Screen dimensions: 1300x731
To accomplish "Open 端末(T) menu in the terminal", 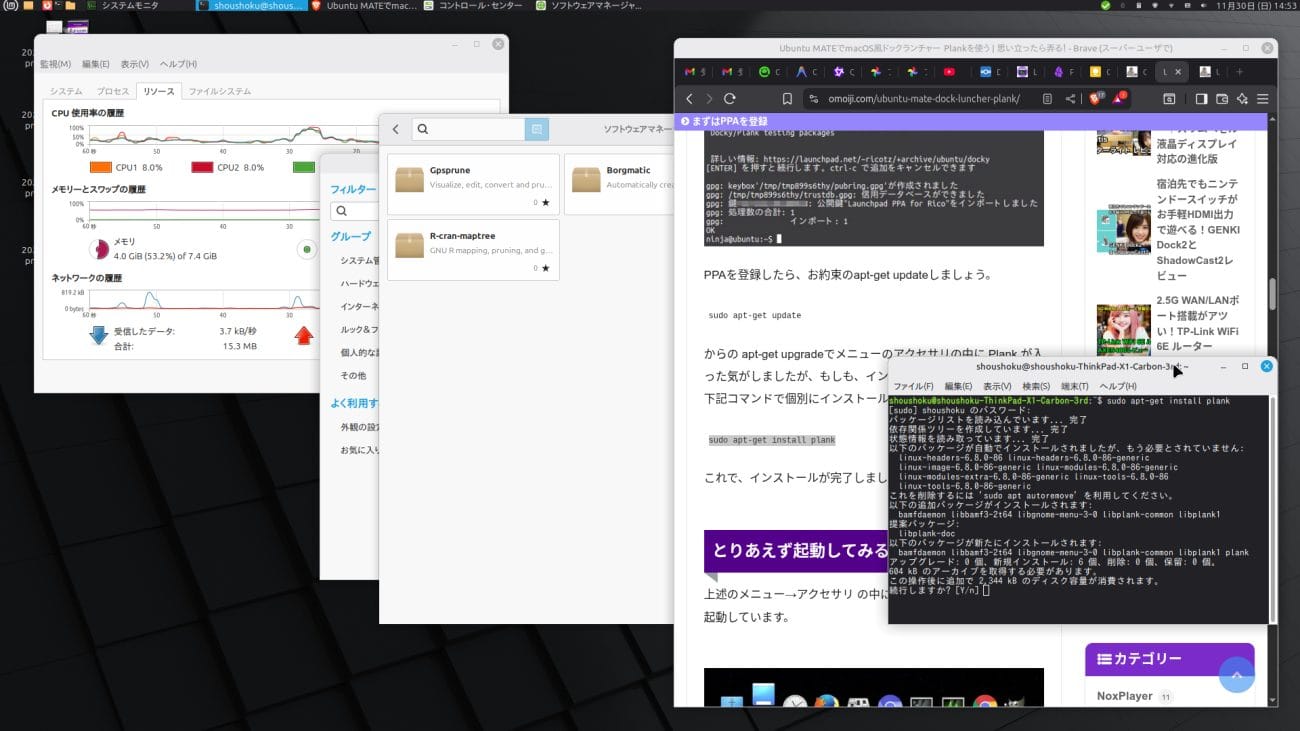I will [x=1074, y=386].
